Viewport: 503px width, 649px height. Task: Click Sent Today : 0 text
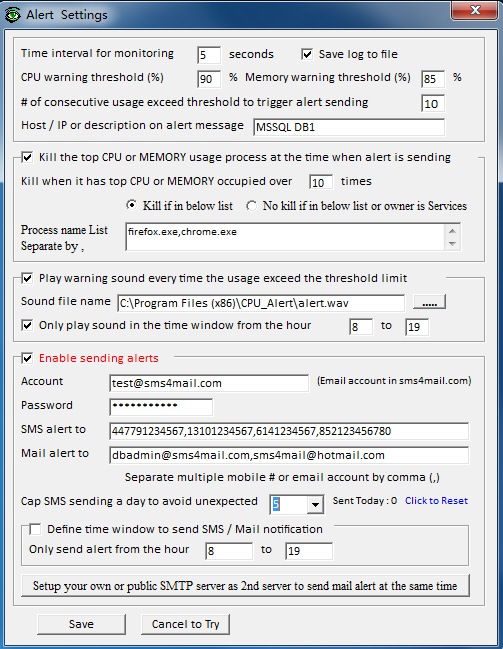pyautogui.click(x=365, y=501)
